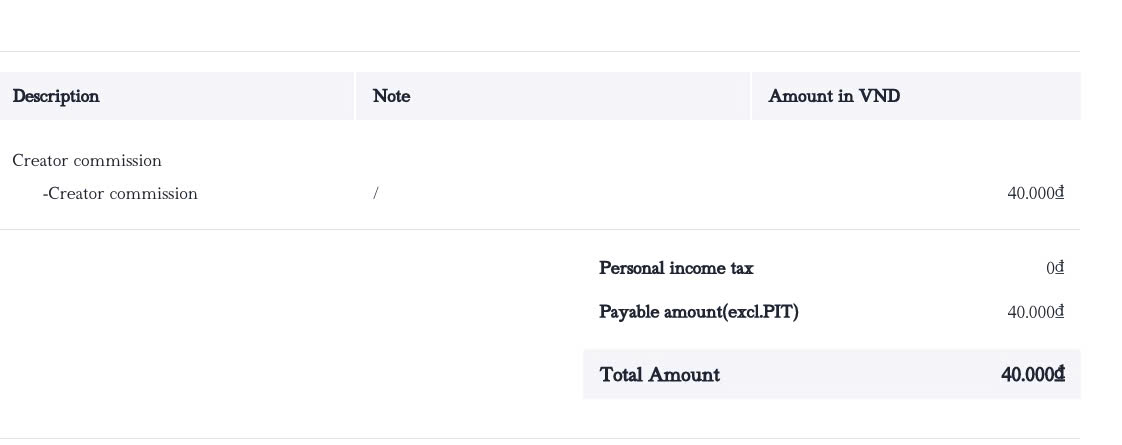Click the Personal income tax label

(x=676, y=268)
